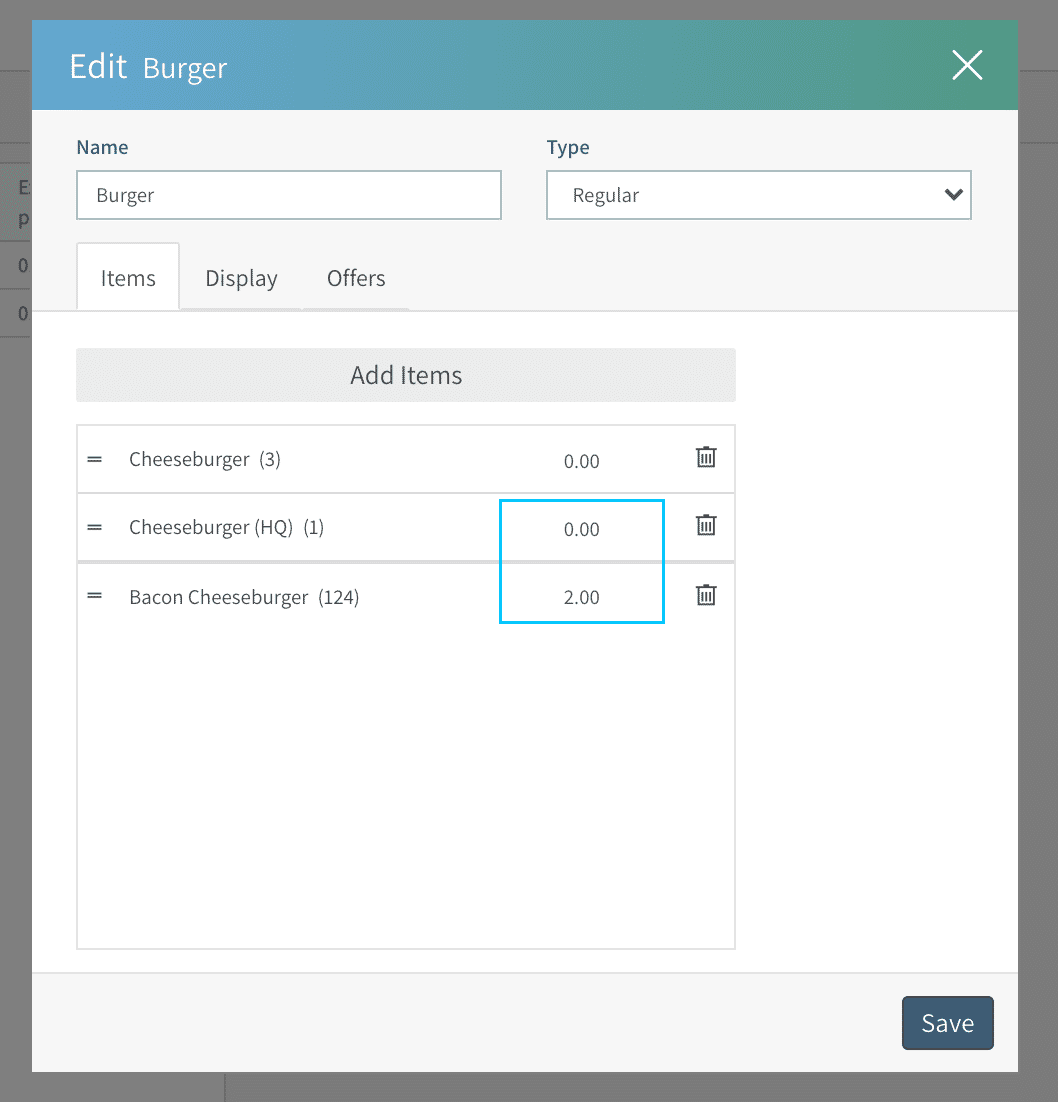
Task: Save the Burger changes
Action: click(x=947, y=1023)
